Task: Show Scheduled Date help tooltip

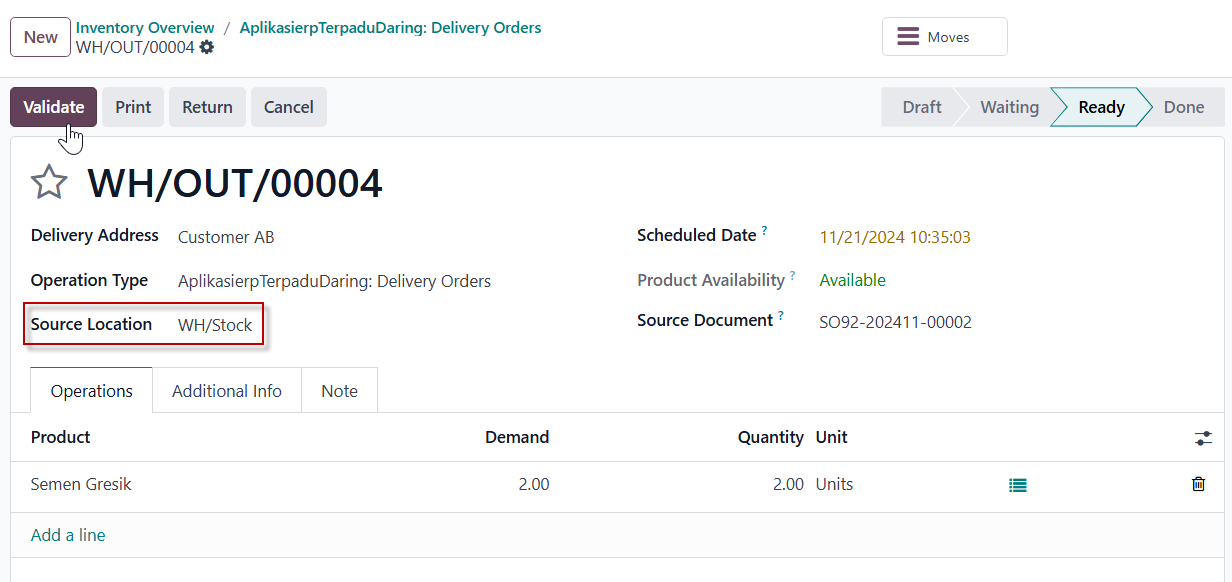Action: (x=765, y=231)
